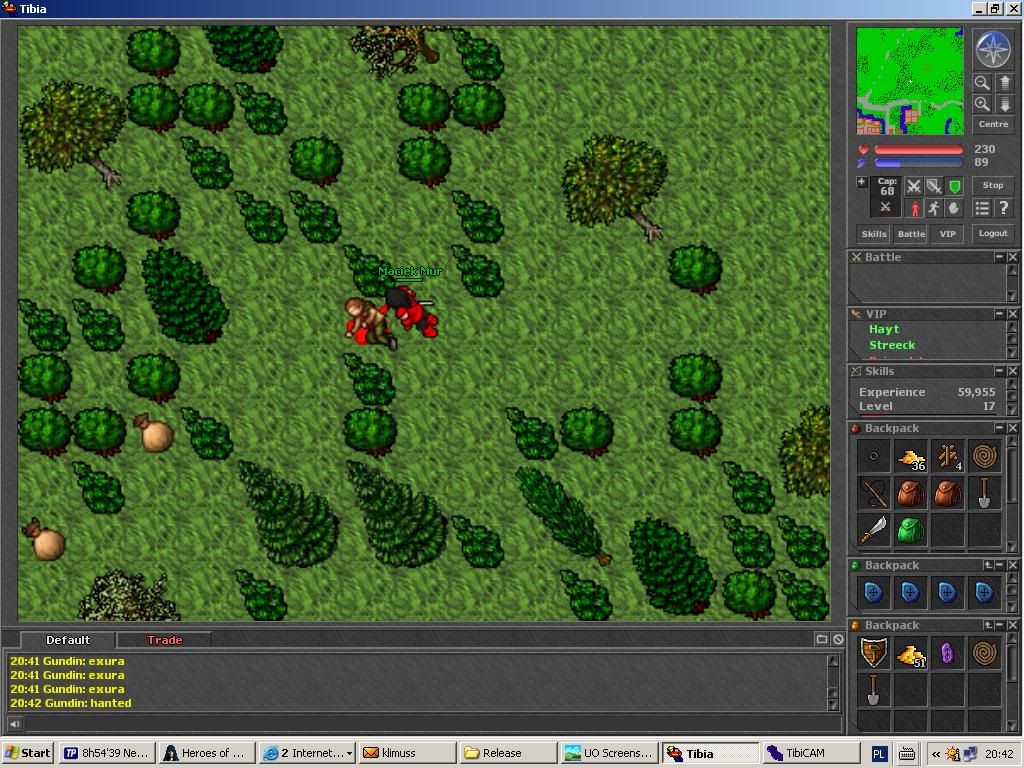
Task: Go up a level in bottom Backpack
Action: pos(989,626)
